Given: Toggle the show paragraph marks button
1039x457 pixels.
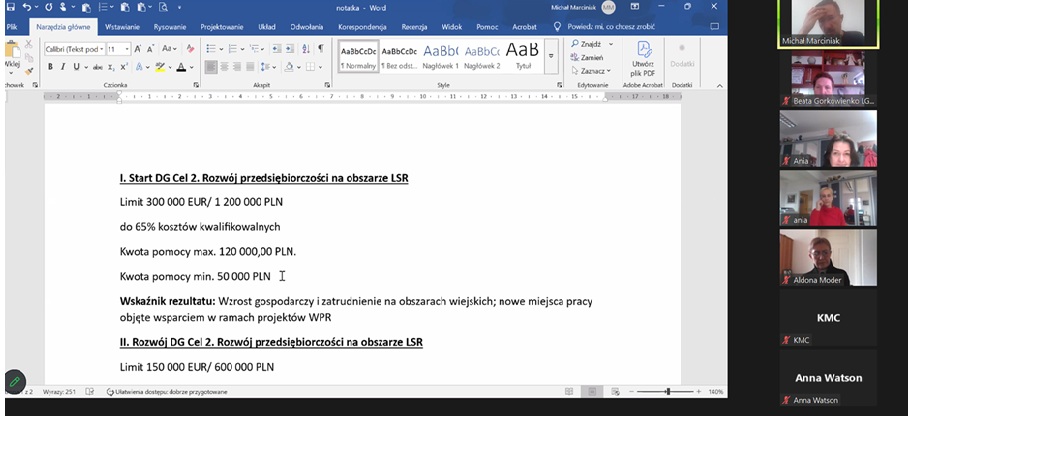Looking at the screenshot, I should coord(320,48).
